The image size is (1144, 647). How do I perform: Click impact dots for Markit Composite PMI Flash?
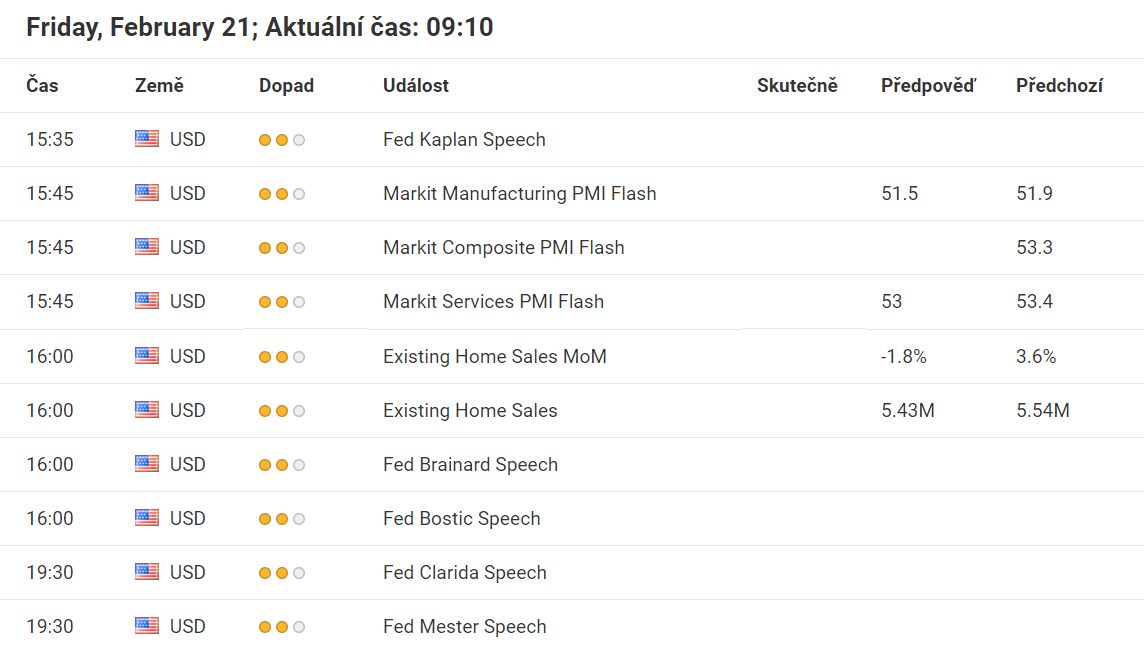click(282, 248)
